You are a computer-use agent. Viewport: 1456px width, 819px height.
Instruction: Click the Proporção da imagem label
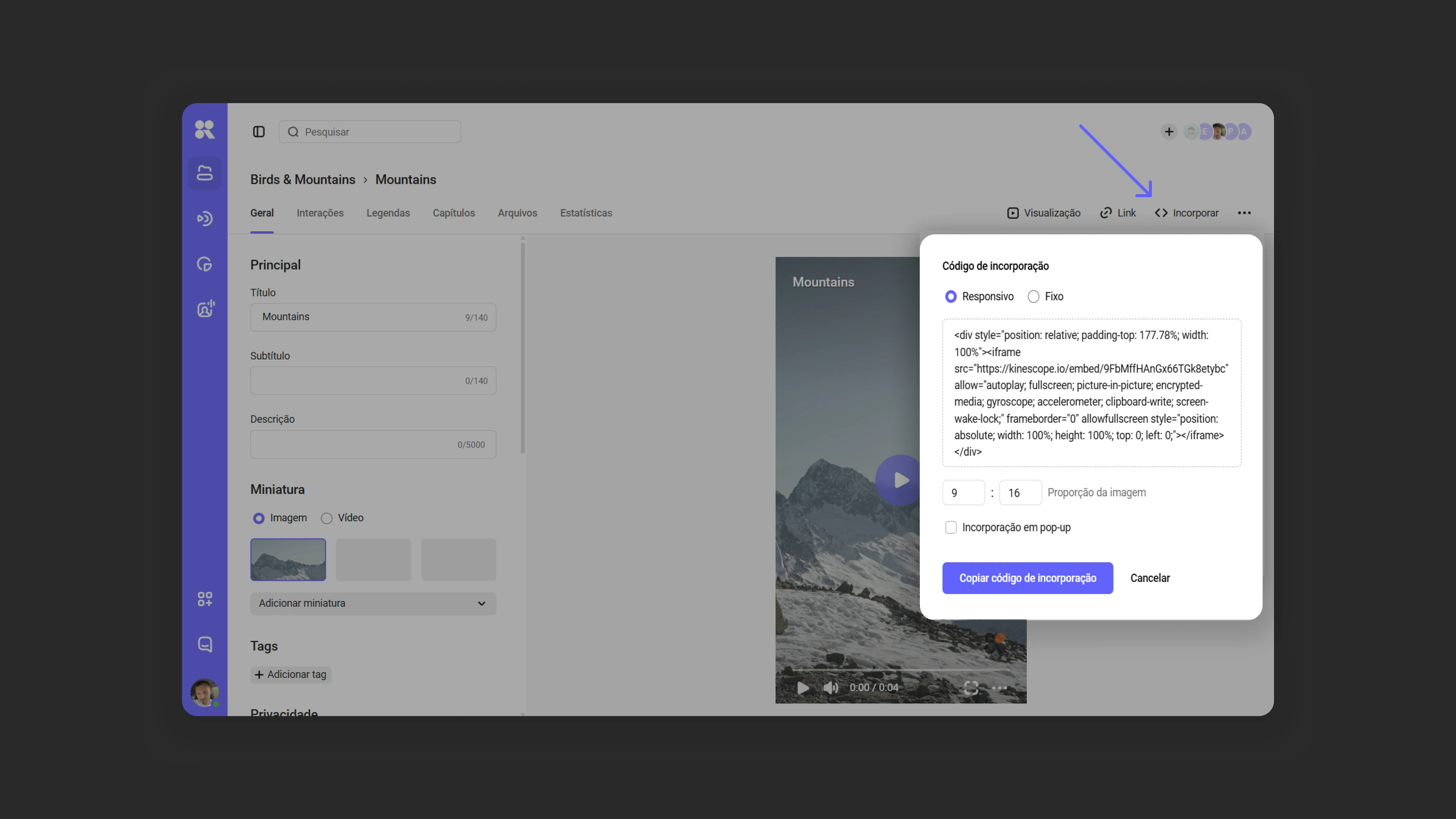[x=1097, y=493]
